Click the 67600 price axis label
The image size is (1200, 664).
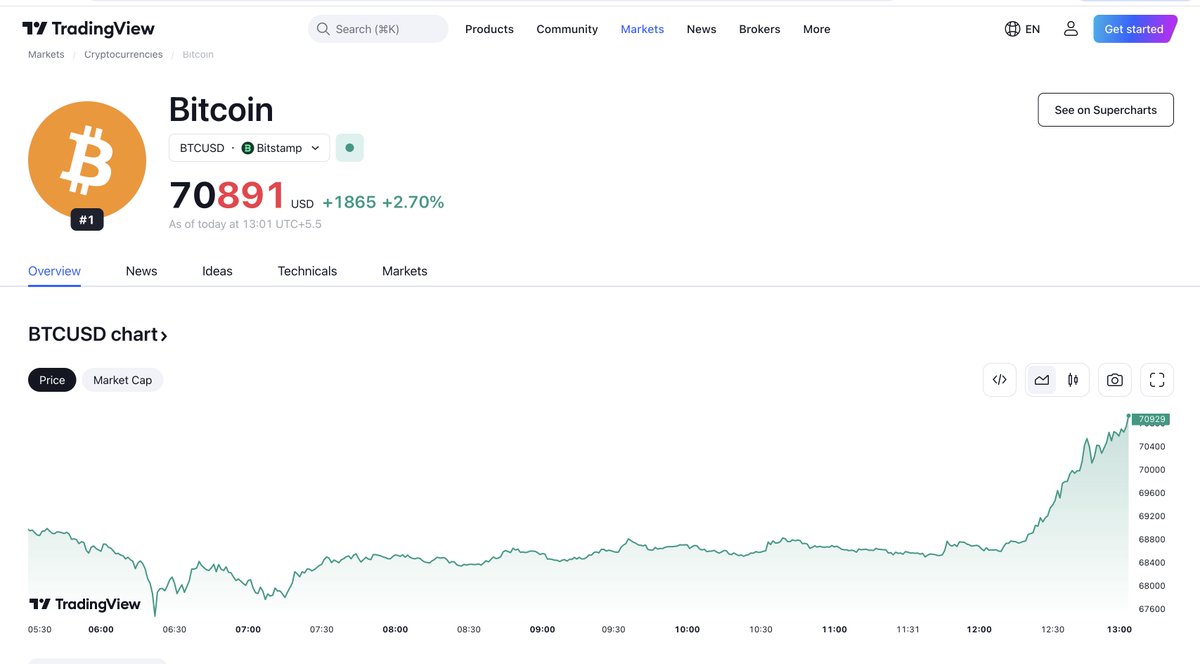coord(1152,609)
